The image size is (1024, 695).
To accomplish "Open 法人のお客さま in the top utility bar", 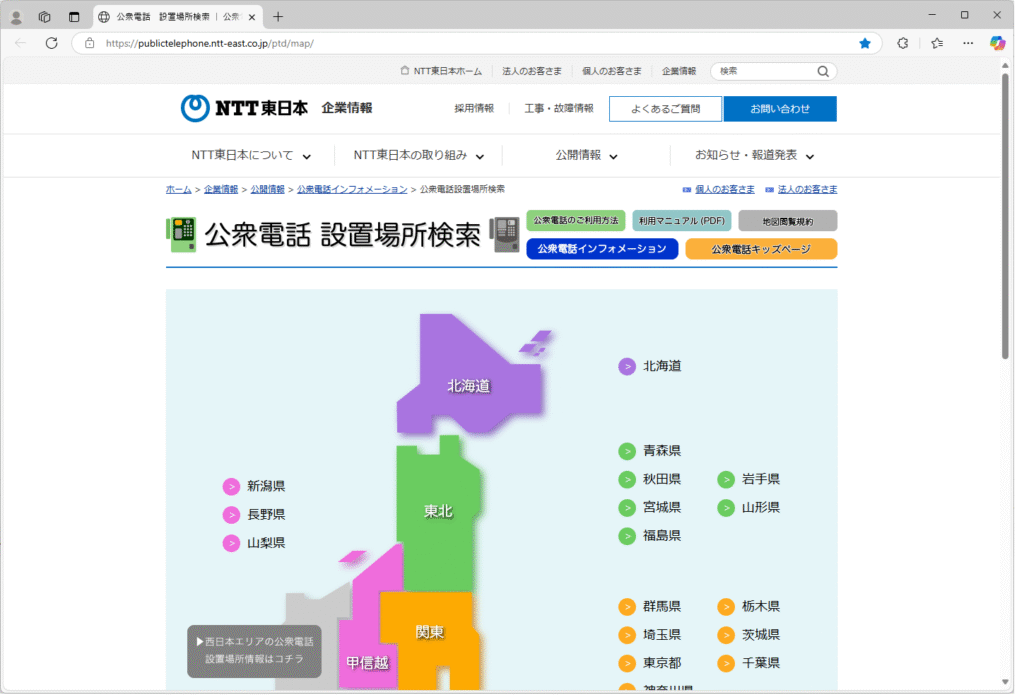I will point(532,71).
